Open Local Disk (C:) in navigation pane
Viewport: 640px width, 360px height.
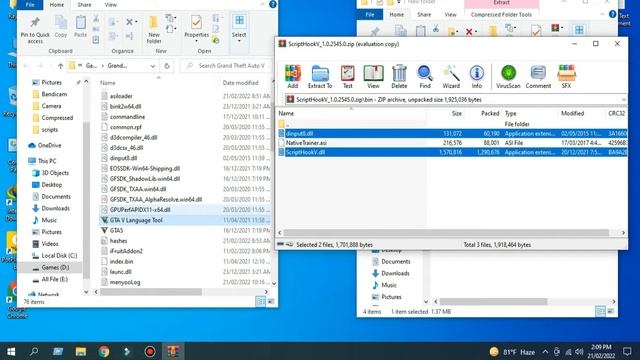59,256
